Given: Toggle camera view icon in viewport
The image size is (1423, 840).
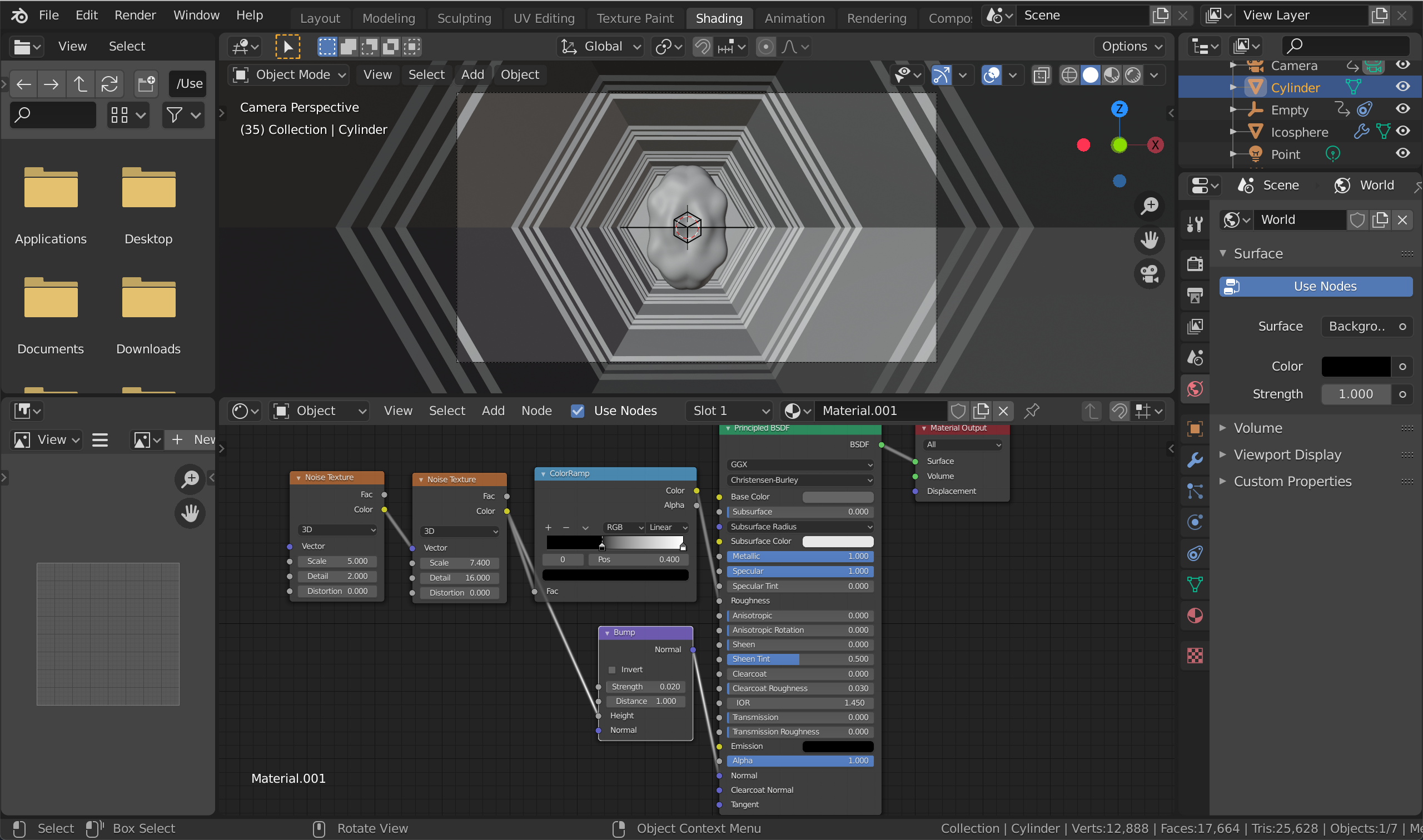Looking at the screenshot, I should click(x=1149, y=274).
